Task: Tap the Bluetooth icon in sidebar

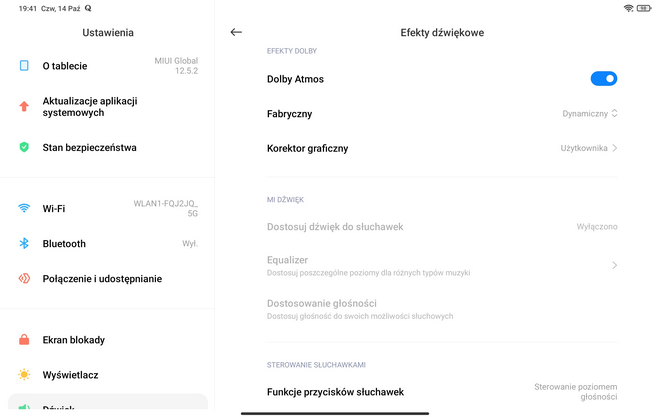Action: click(24, 243)
